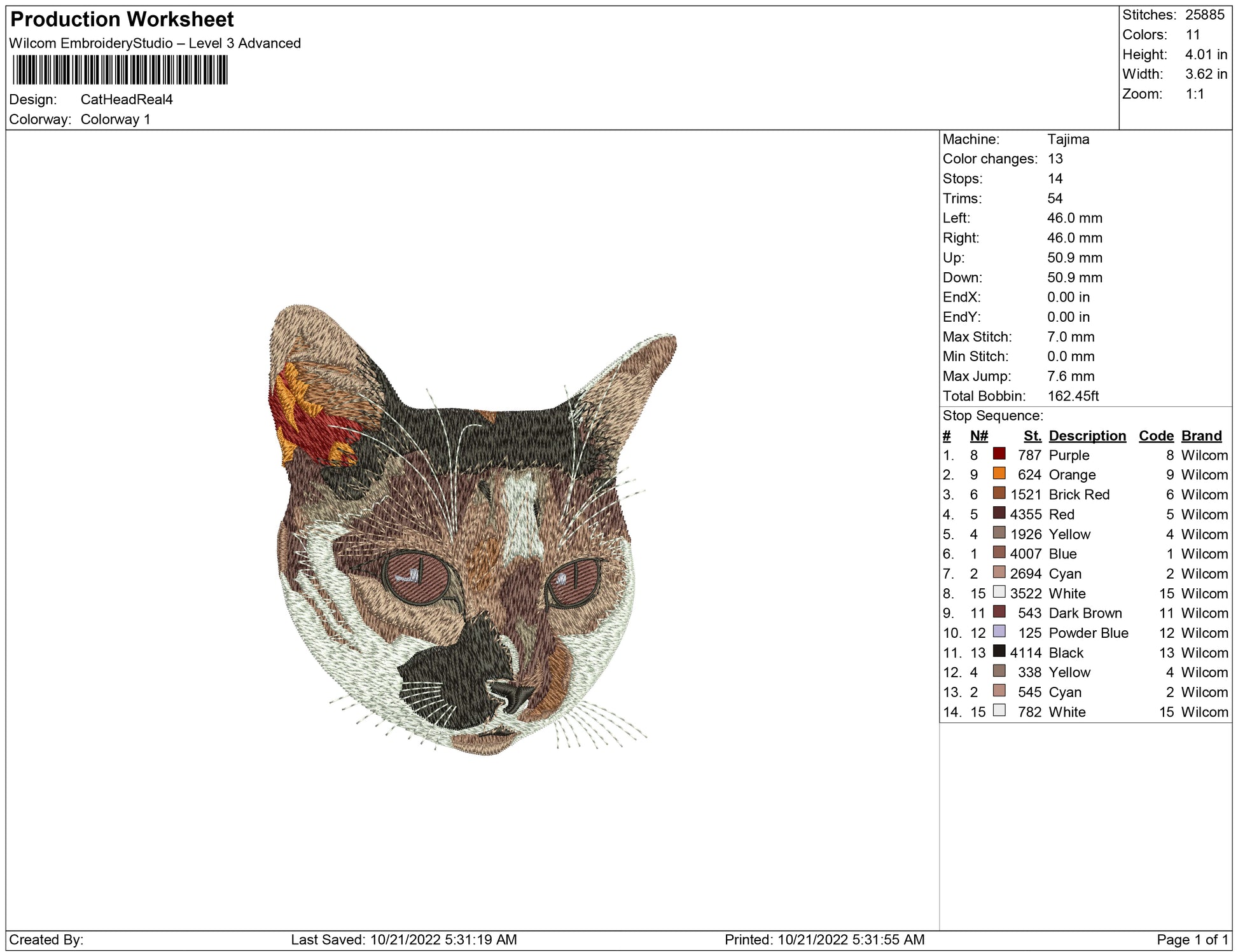Click the barcode in the header

(120, 70)
